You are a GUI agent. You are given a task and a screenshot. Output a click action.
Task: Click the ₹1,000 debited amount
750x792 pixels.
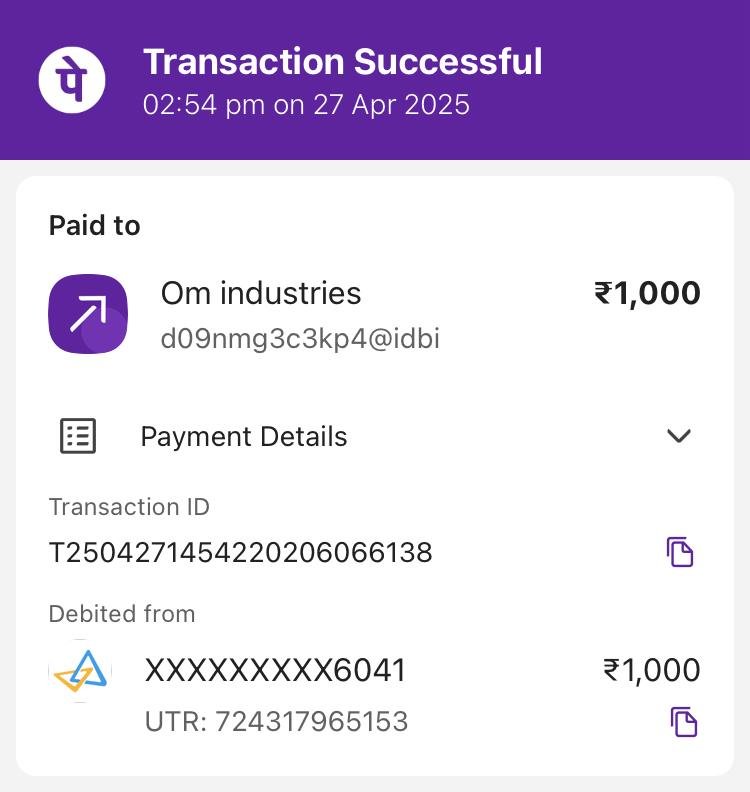pyautogui.click(x=651, y=670)
